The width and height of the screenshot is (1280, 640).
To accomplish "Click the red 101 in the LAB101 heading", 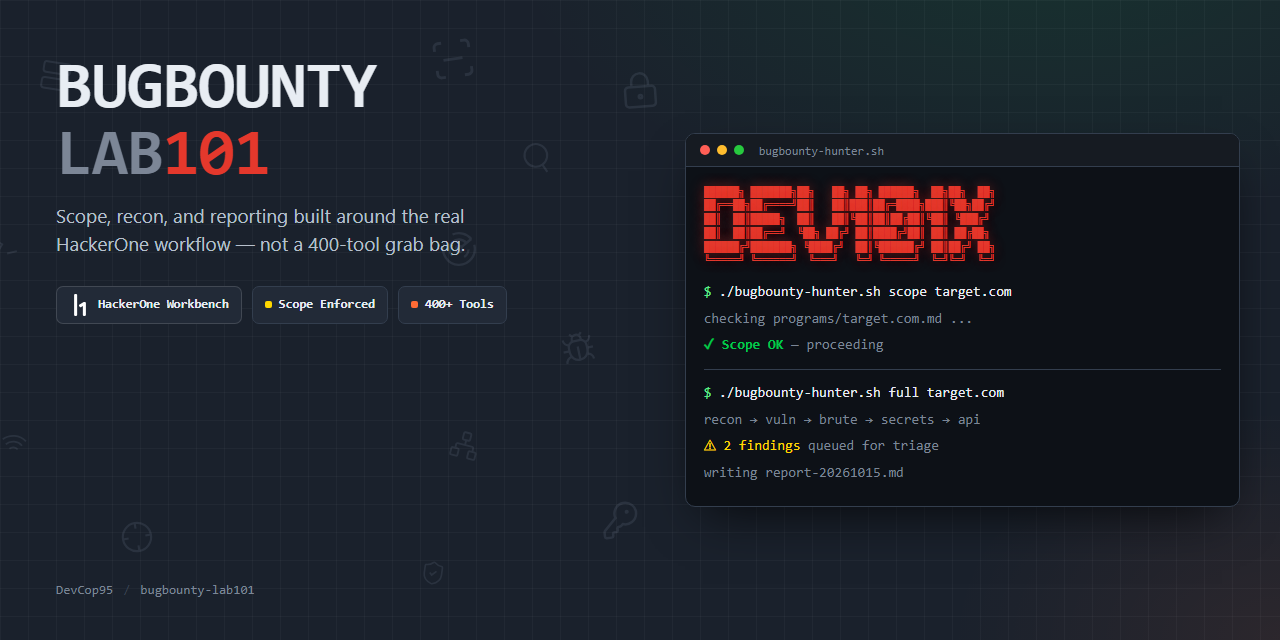I will pyautogui.click(x=216, y=155).
